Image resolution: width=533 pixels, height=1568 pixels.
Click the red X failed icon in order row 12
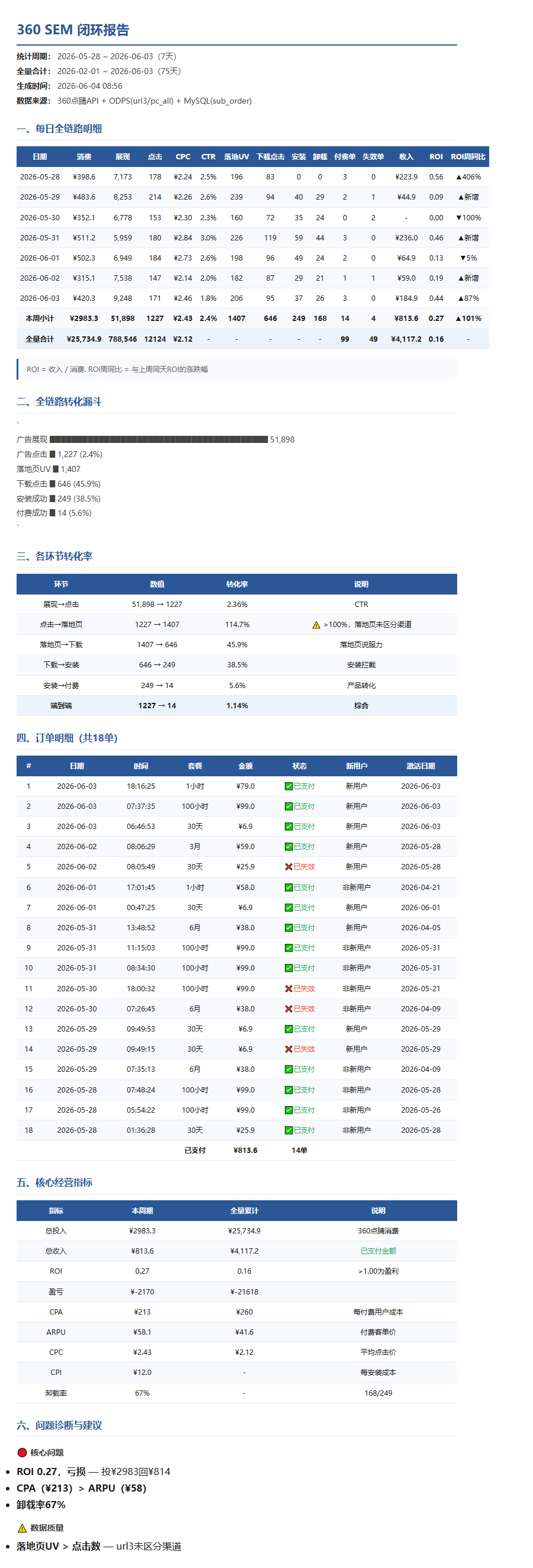pos(289,1008)
